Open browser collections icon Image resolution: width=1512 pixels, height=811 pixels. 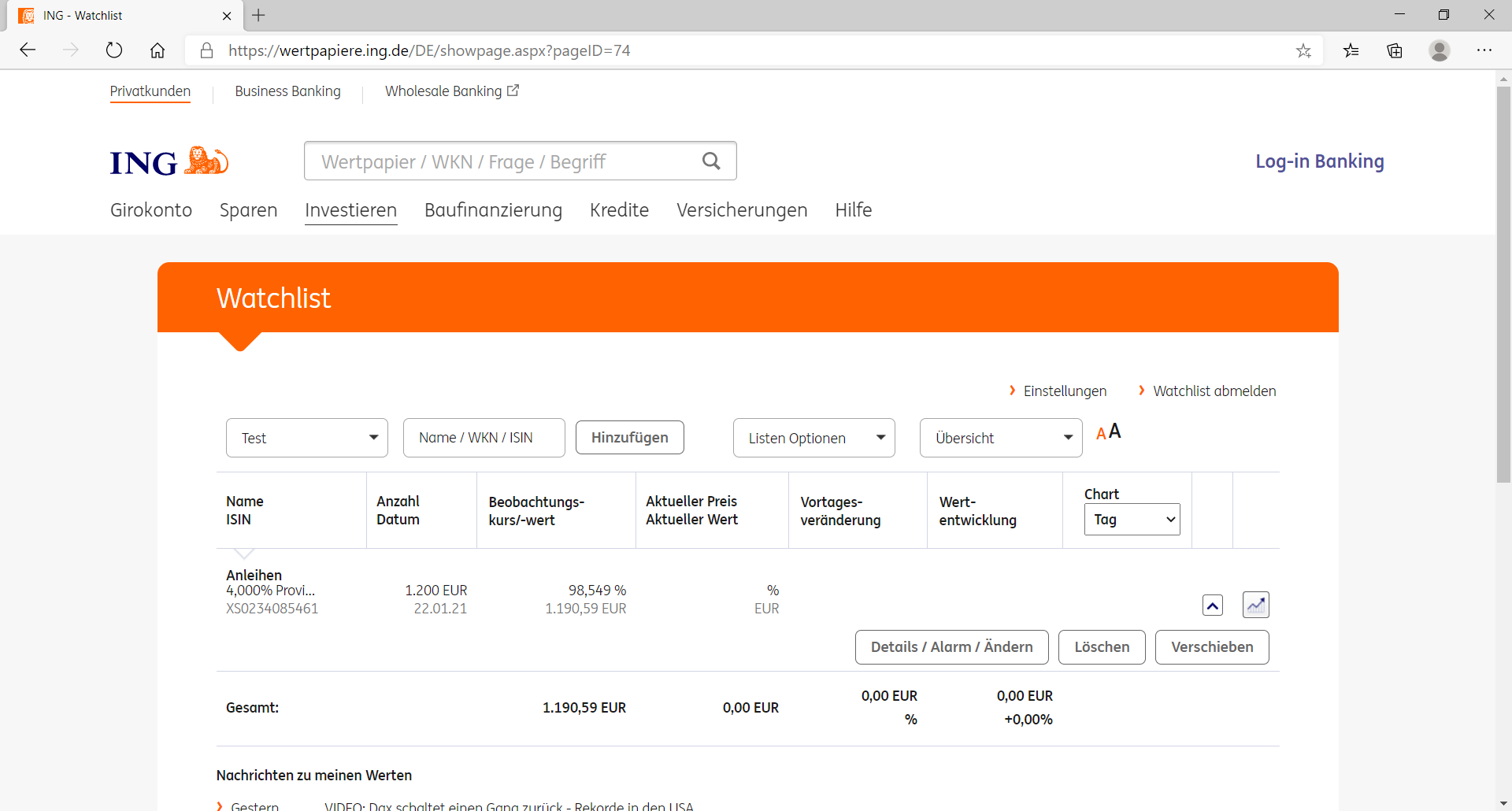point(1395,50)
